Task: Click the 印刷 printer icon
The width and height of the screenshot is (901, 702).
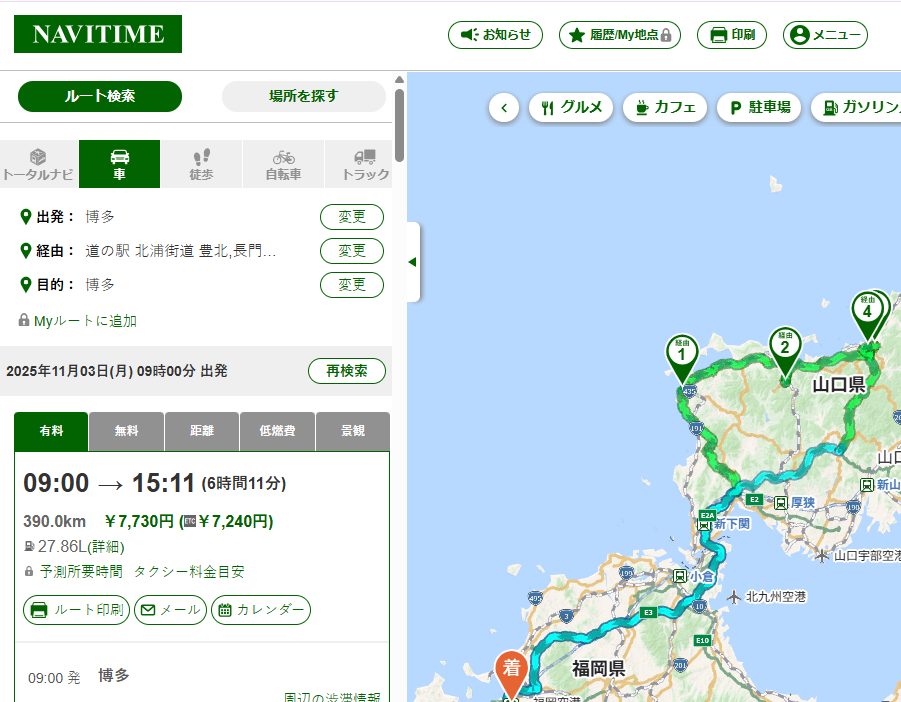Action: [731, 34]
